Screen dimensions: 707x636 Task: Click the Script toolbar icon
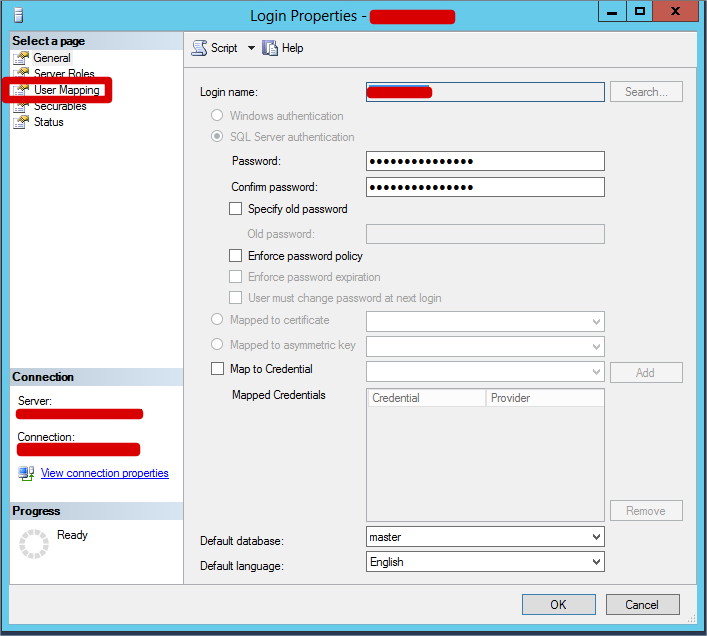tap(199, 48)
